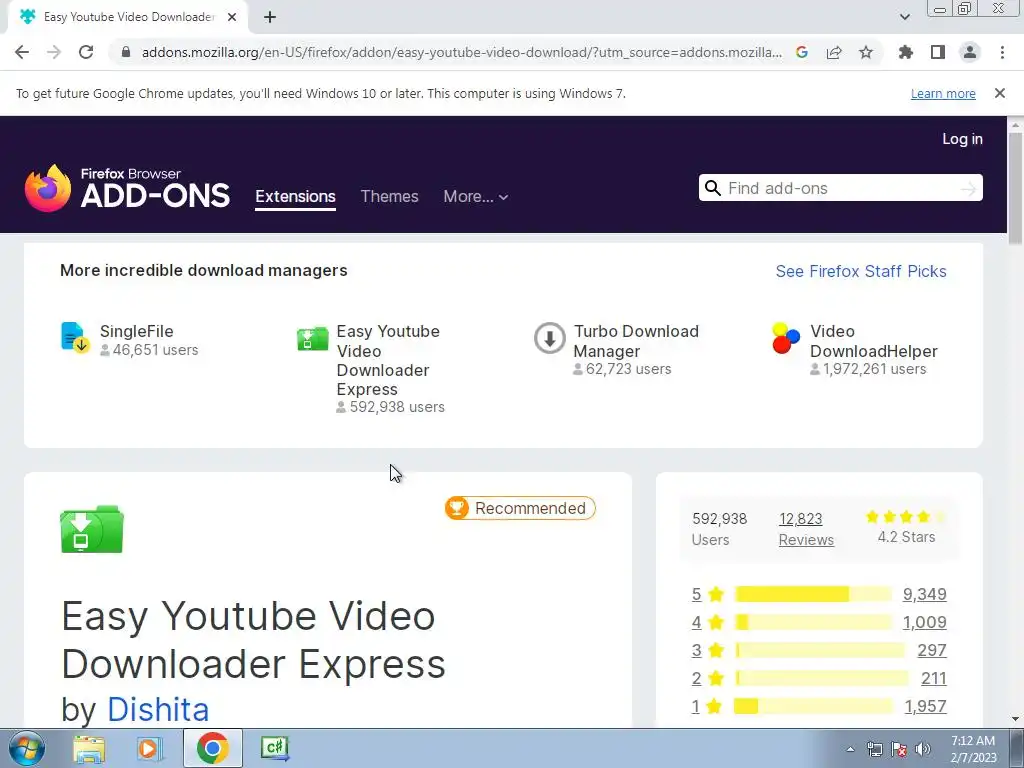Open Chrome three-dot menu

[x=1002, y=52]
